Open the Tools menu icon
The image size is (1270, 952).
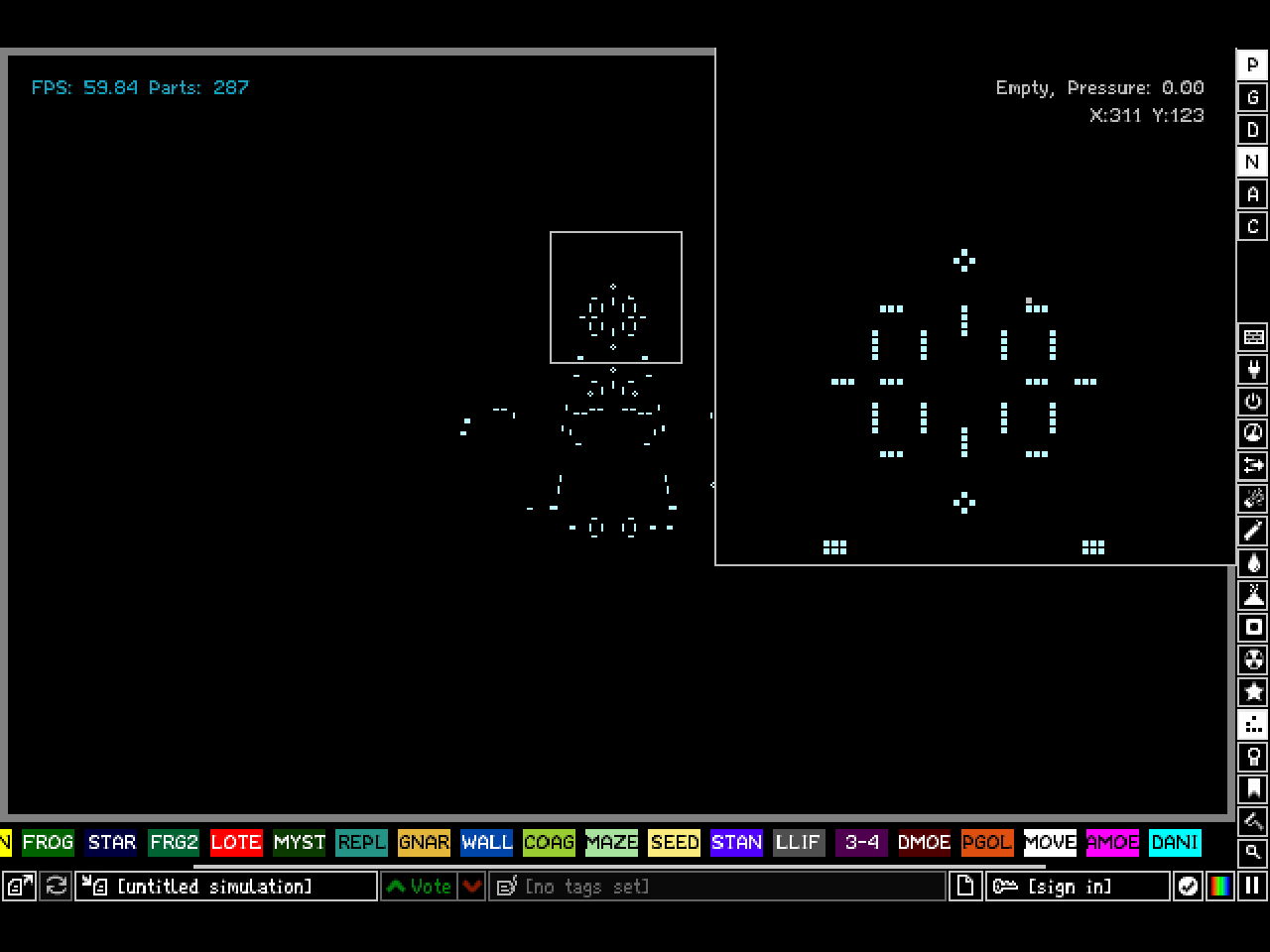(x=1253, y=756)
